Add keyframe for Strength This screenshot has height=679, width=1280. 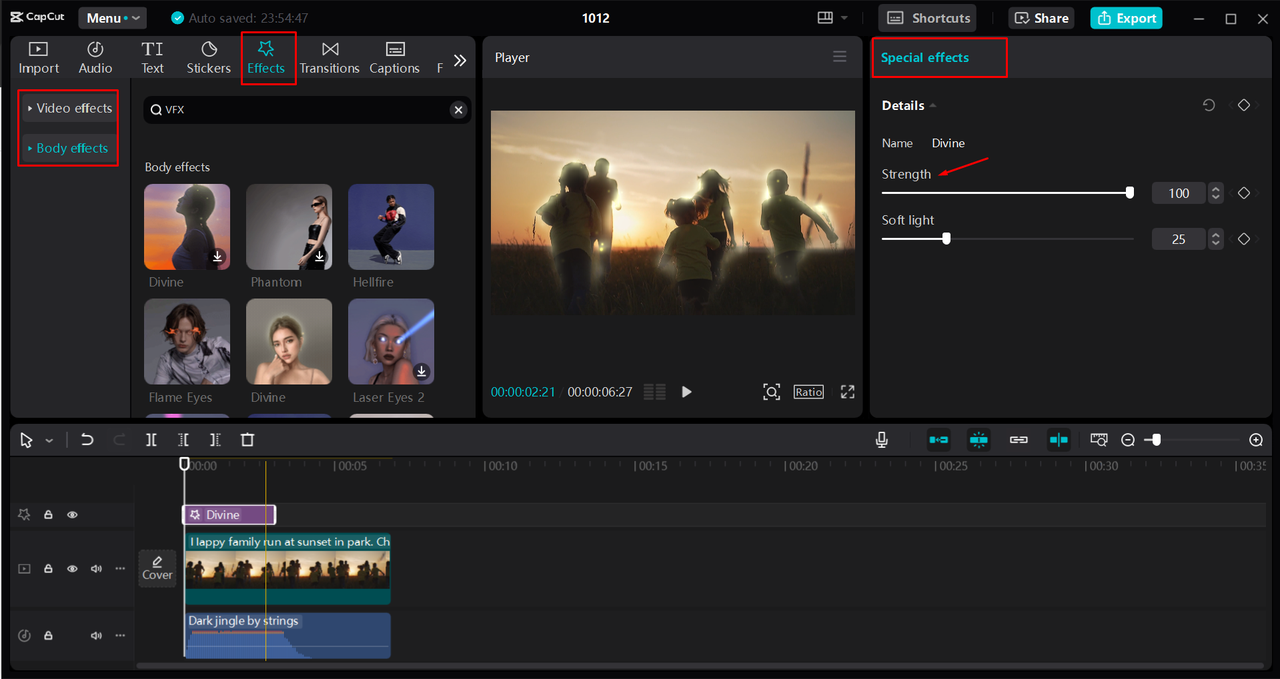point(1244,193)
